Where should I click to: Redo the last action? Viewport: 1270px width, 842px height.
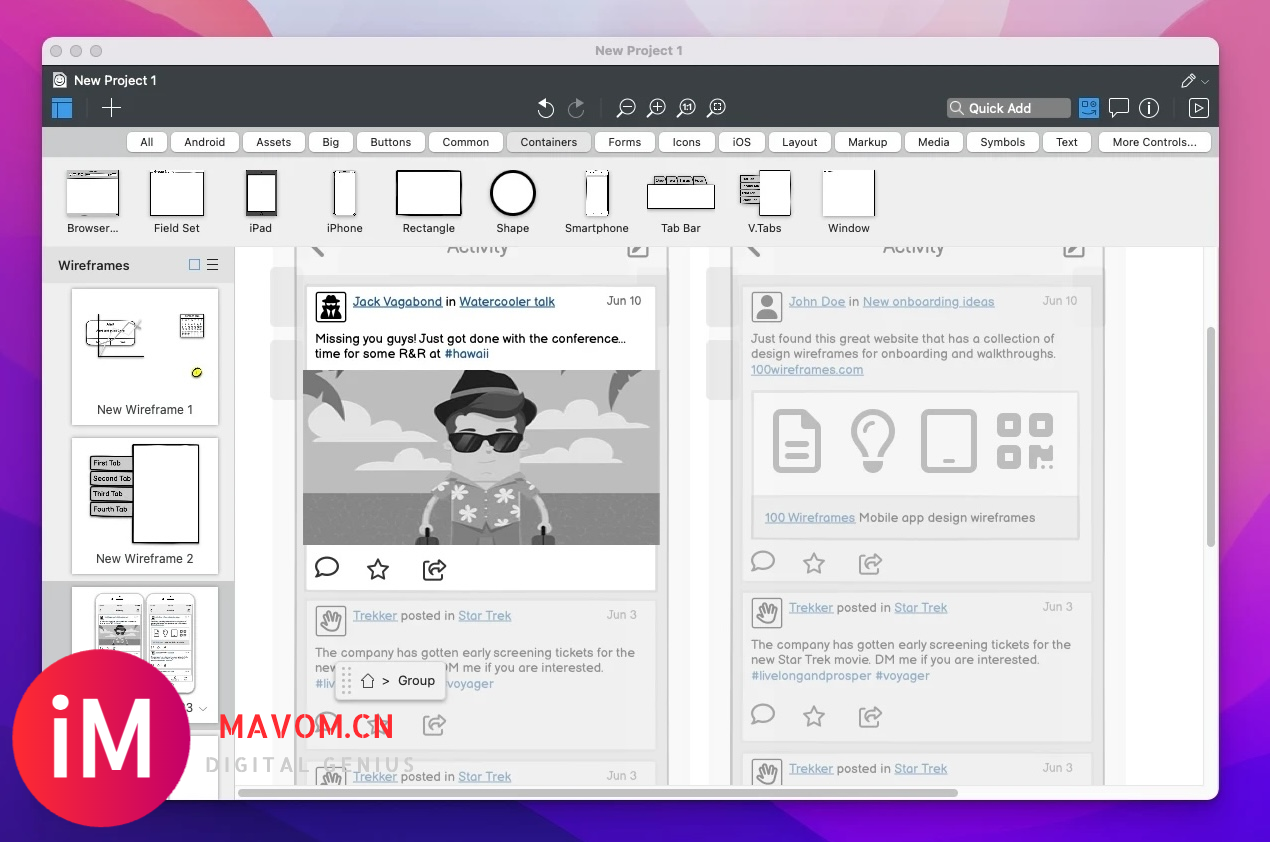[x=576, y=108]
